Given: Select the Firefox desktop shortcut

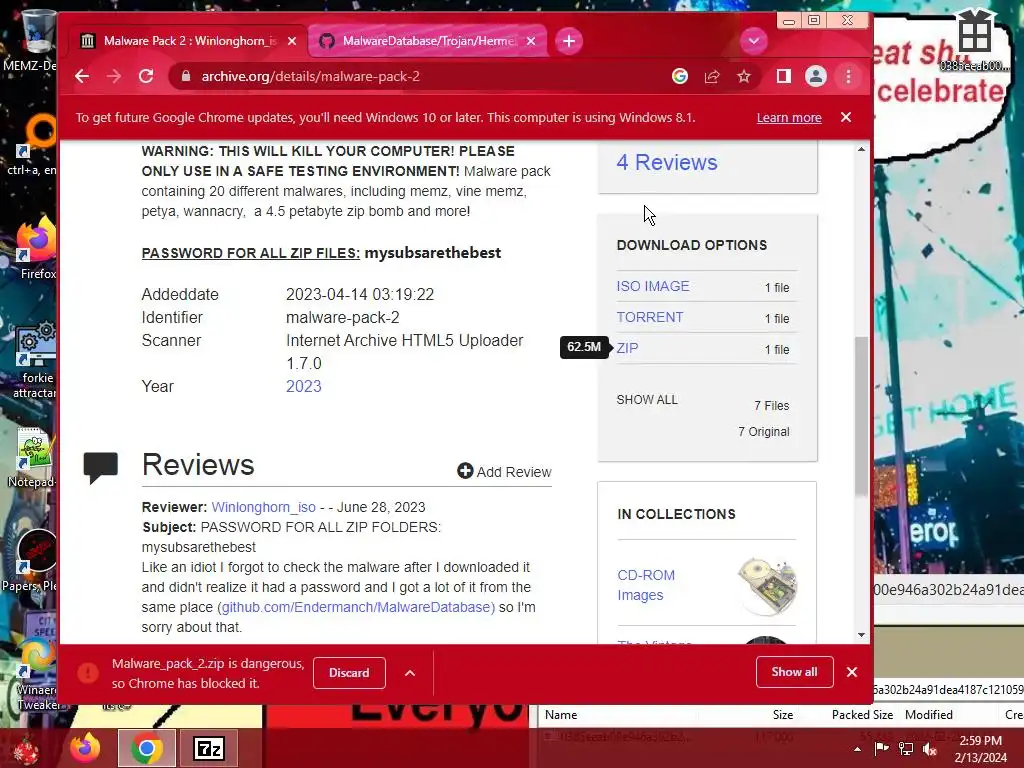Looking at the screenshot, I should pyautogui.click(x=37, y=248).
